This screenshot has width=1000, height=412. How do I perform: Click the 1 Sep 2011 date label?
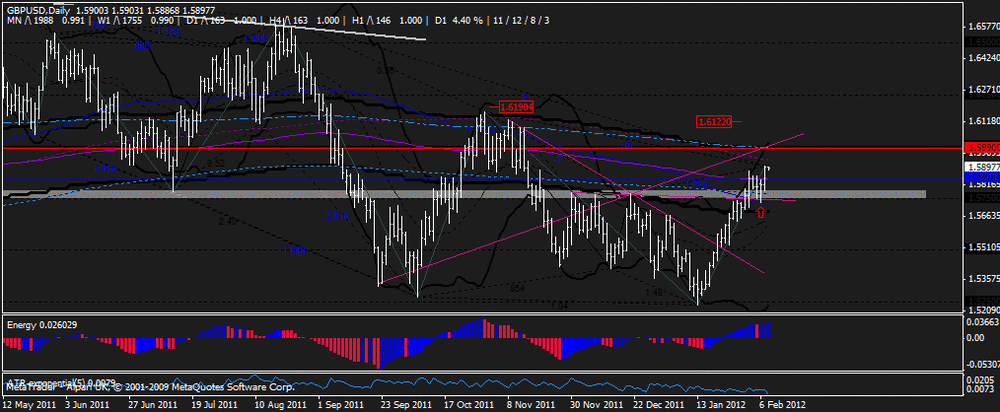pyautogui.click(x=341, y=405)
